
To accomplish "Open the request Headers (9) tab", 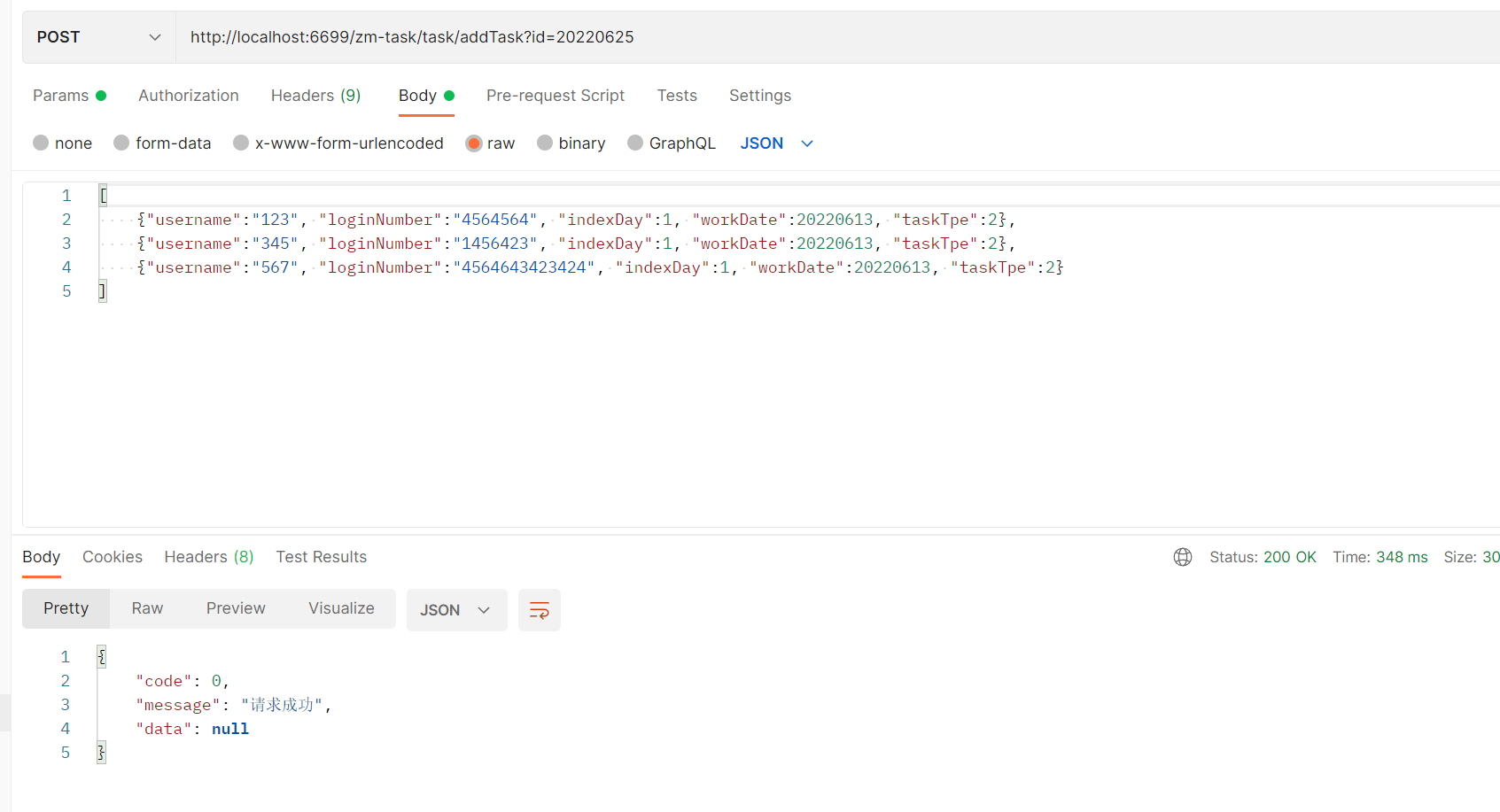I will point(315,96).
